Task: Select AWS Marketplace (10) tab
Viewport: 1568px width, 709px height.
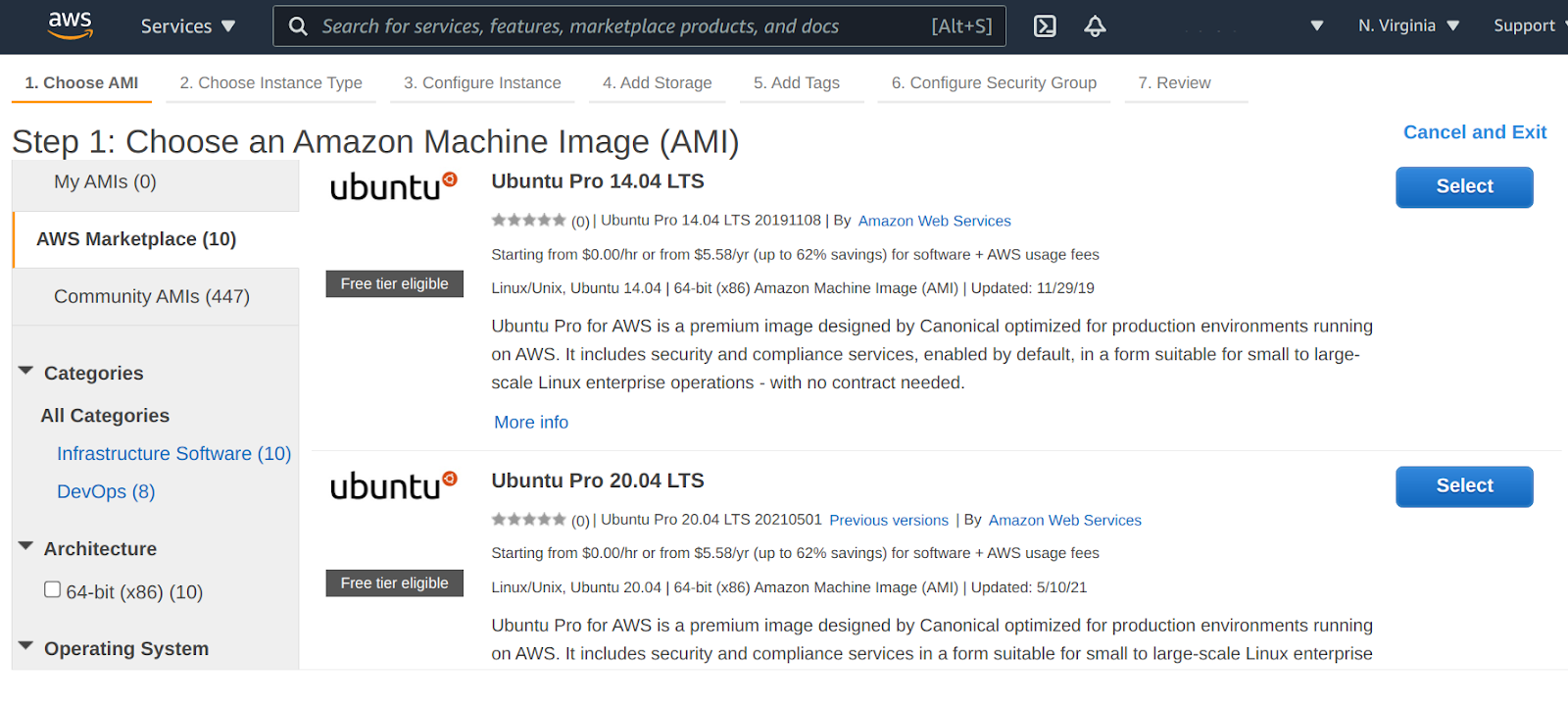Action: pyautogui.click(x=156, y=239)
